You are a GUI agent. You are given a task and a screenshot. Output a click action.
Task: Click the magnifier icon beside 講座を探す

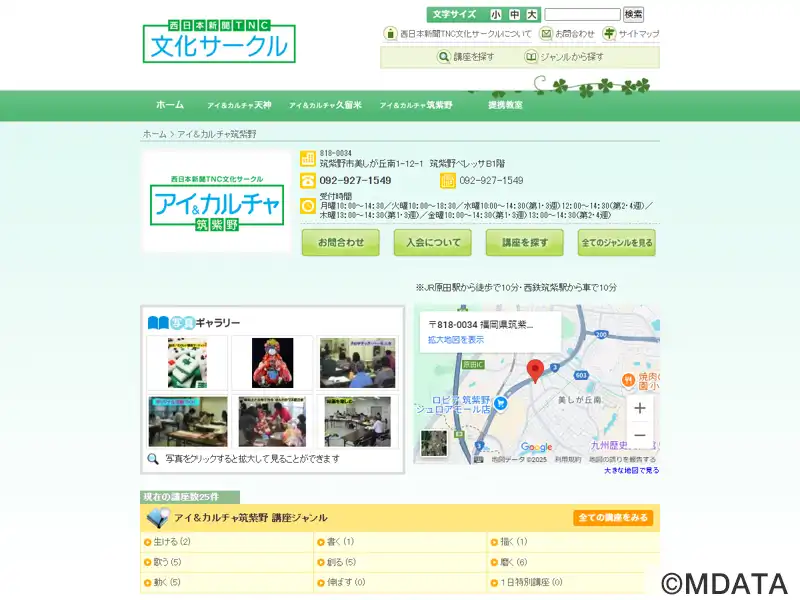(444, 57)
